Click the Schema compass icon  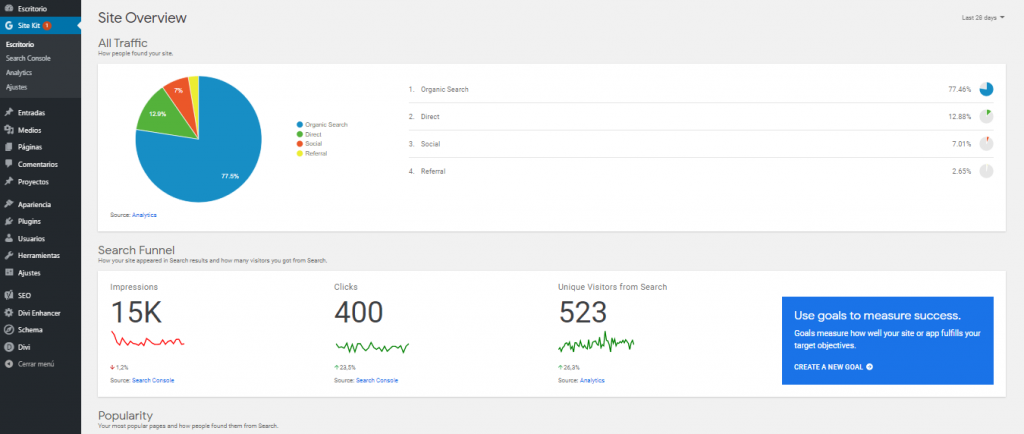coord(8,330)
